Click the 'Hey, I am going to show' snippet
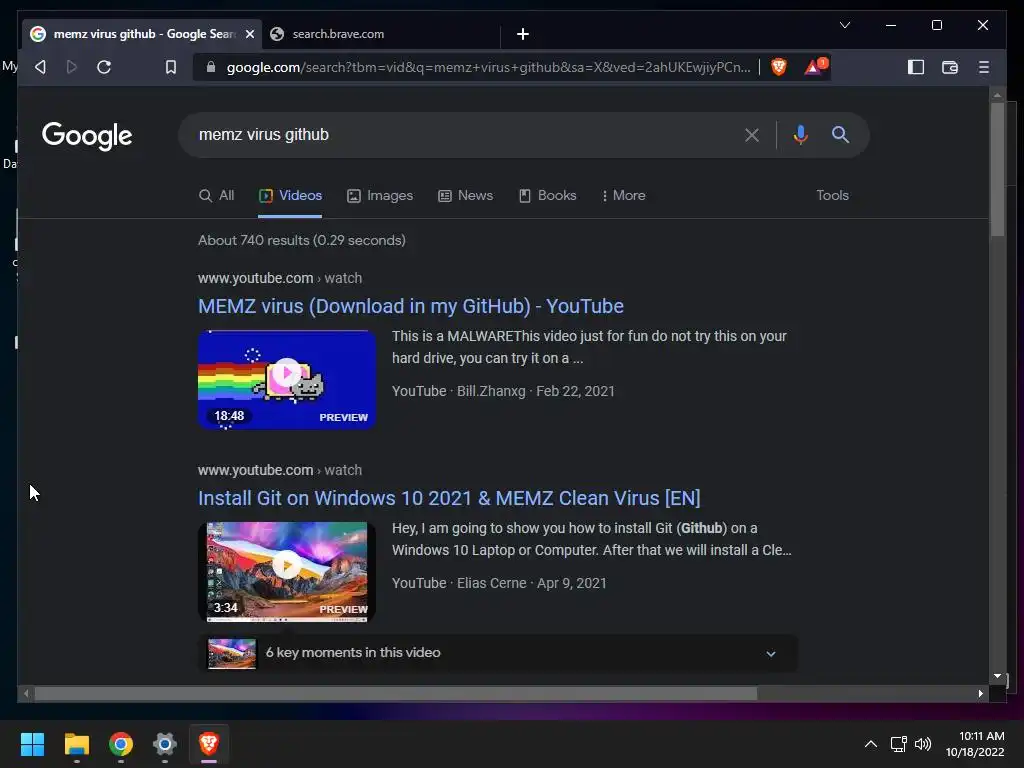Viewport: 1024px width, 768px height. click(592, 539)
